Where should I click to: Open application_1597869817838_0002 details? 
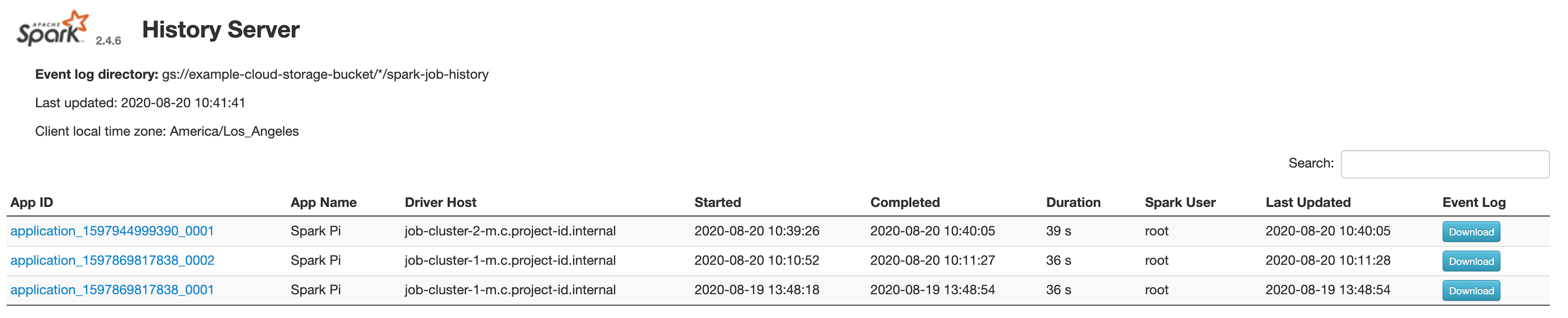[x=112, y=260]
